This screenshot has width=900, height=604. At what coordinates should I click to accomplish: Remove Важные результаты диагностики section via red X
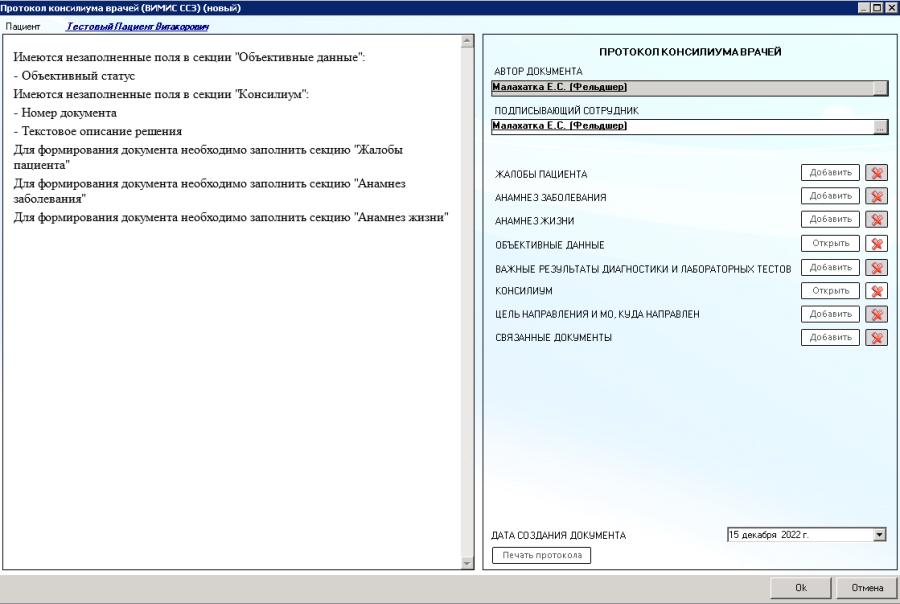[x=876, y=268]
